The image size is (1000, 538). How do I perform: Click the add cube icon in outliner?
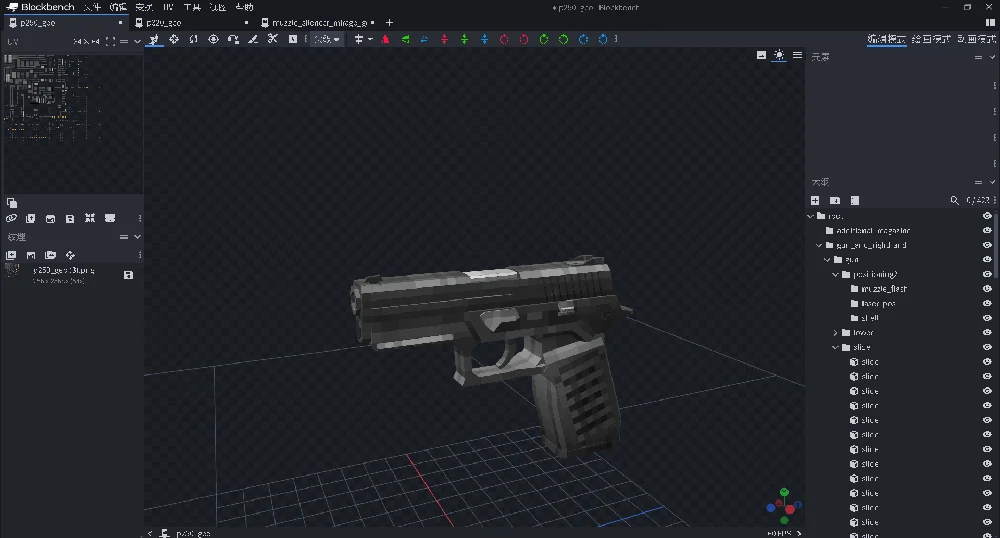815,200
